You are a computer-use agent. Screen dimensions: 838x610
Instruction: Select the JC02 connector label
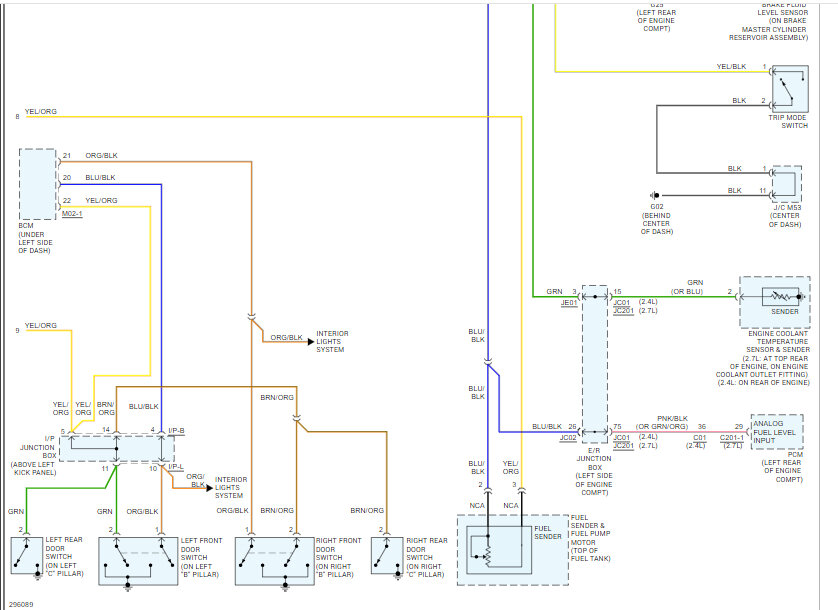pos(568,437)
